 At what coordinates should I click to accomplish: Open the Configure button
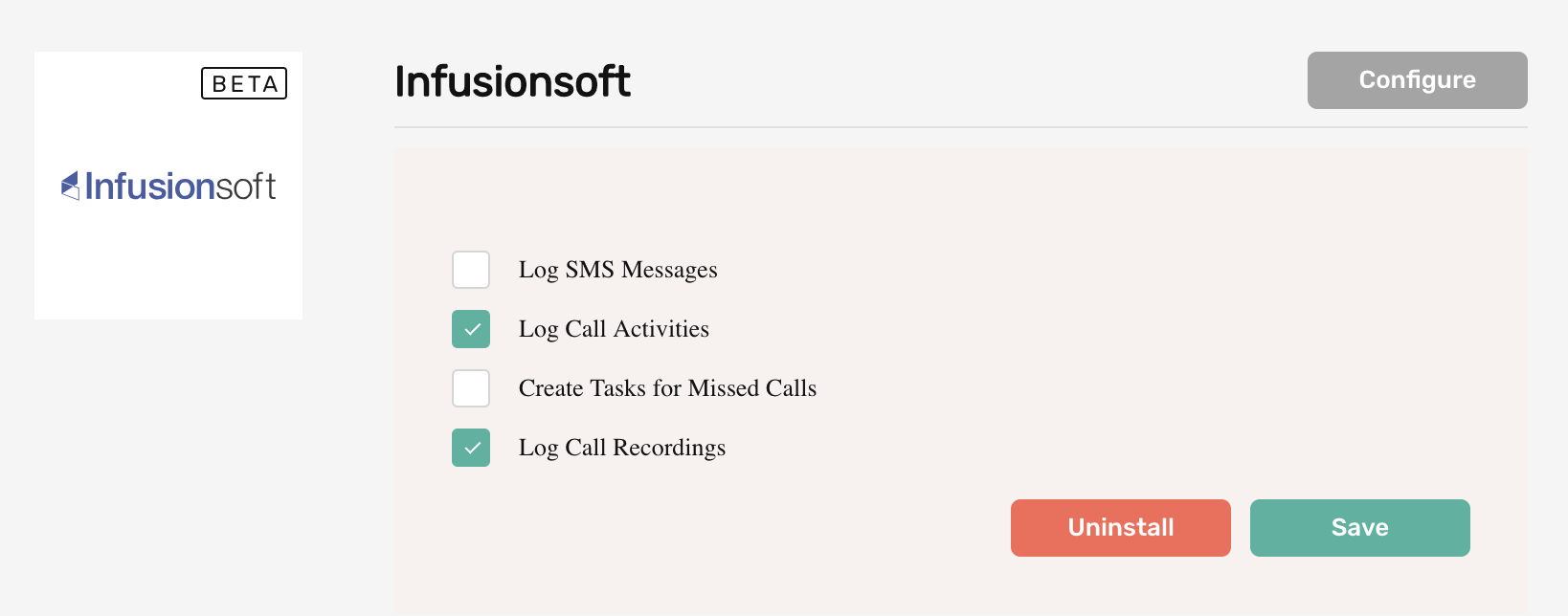[x=1418, y=80]
